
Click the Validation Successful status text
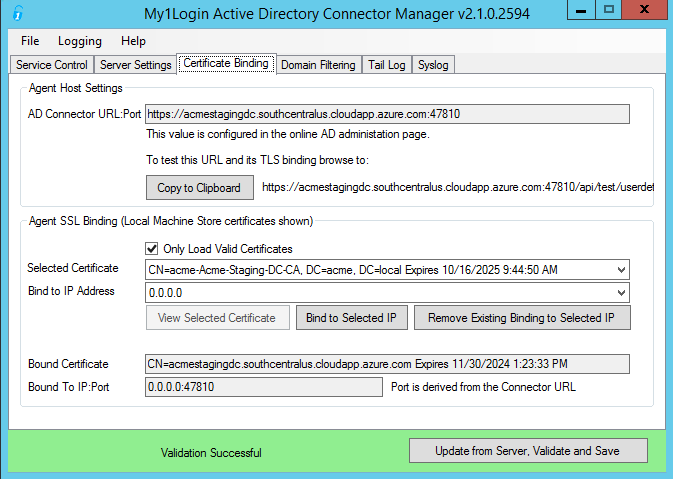[211, 453]
